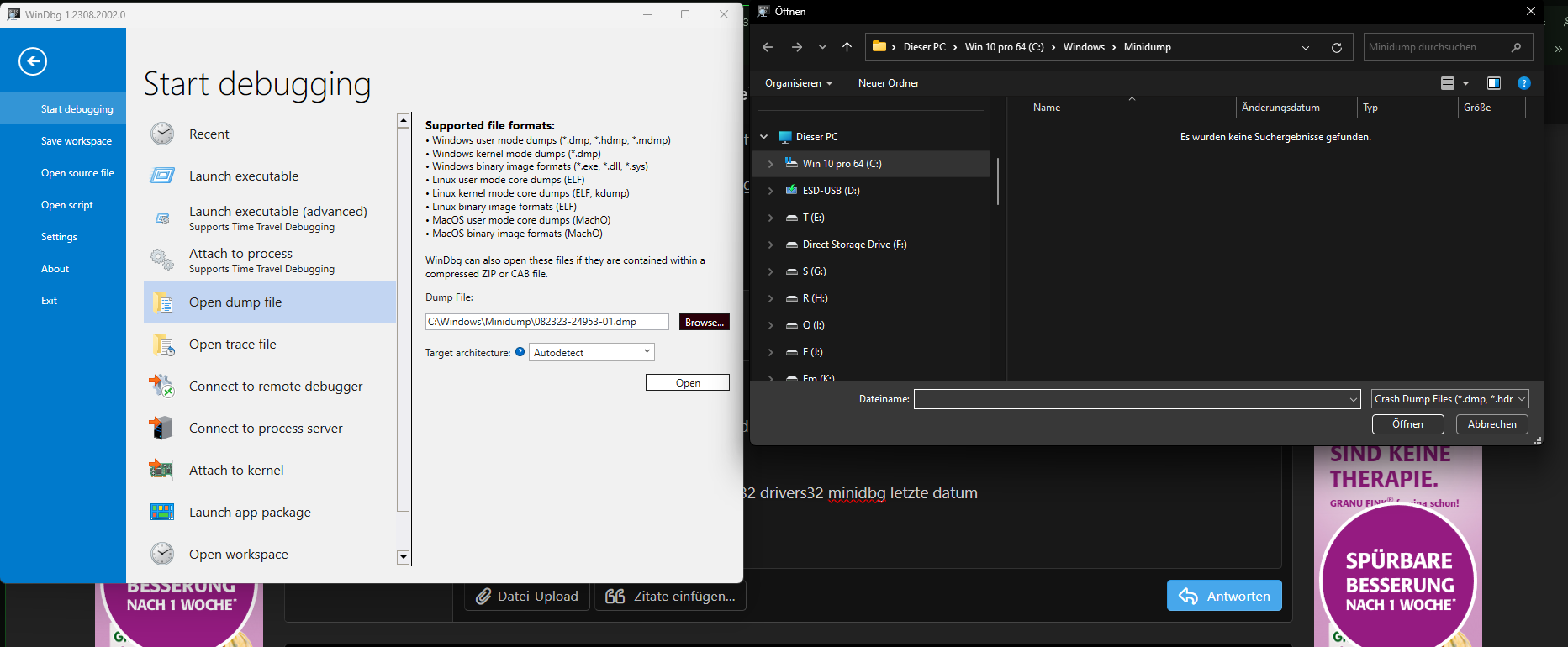Click the Open button in WinDbg
The image size is (1568, 647).
tap(688, 382)
